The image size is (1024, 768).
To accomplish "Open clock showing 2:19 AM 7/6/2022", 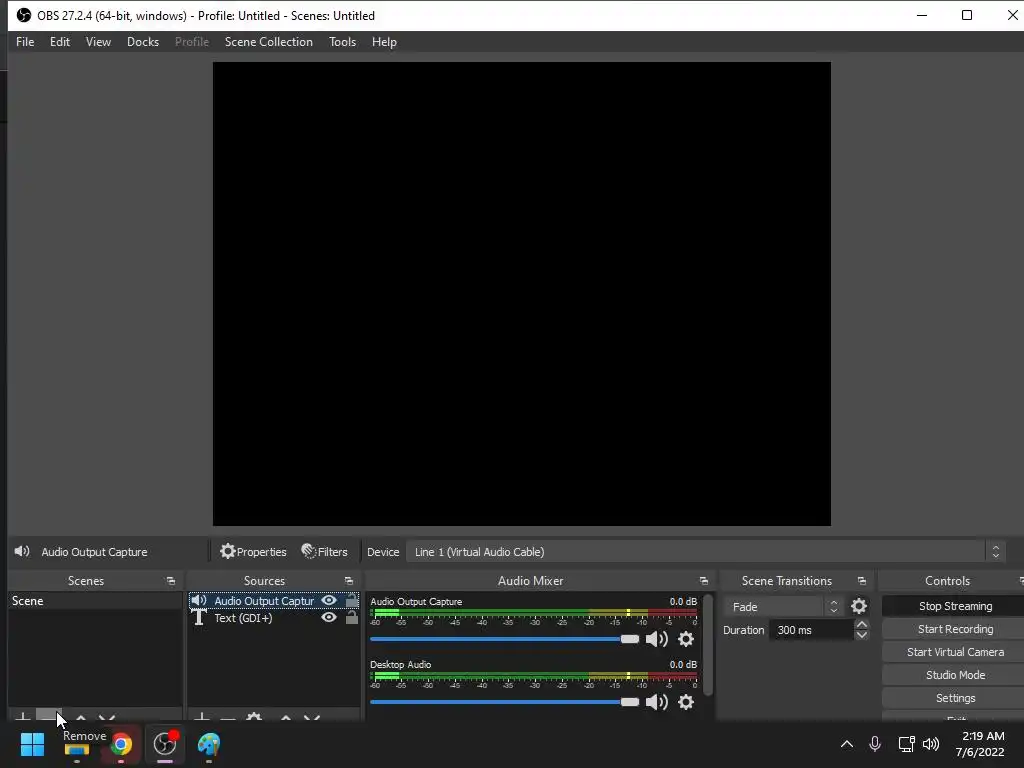I will [979, 744].
